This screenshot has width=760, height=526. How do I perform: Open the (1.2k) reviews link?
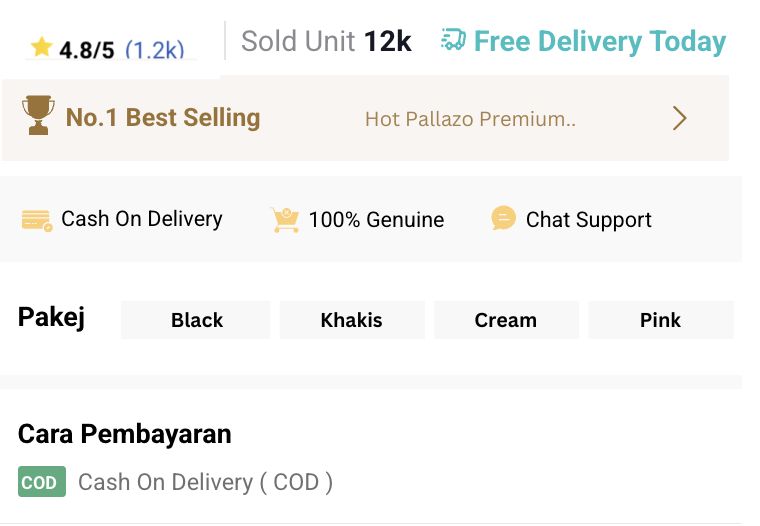[155, 49]
